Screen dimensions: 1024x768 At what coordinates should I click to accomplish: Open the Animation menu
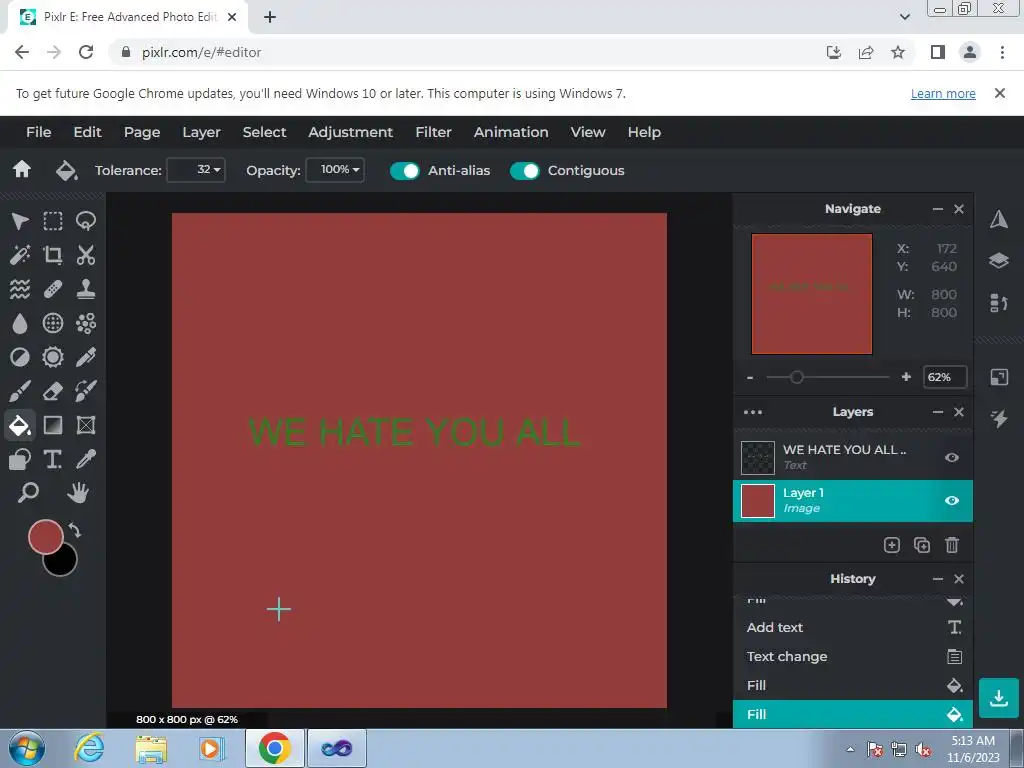click(511, 132)
